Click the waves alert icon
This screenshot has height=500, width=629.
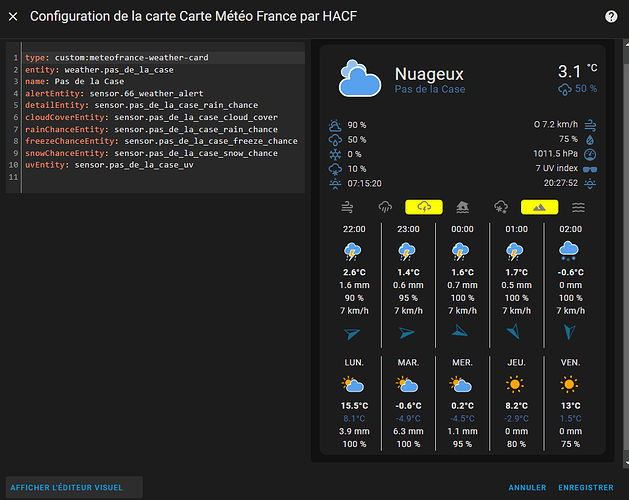578,207
